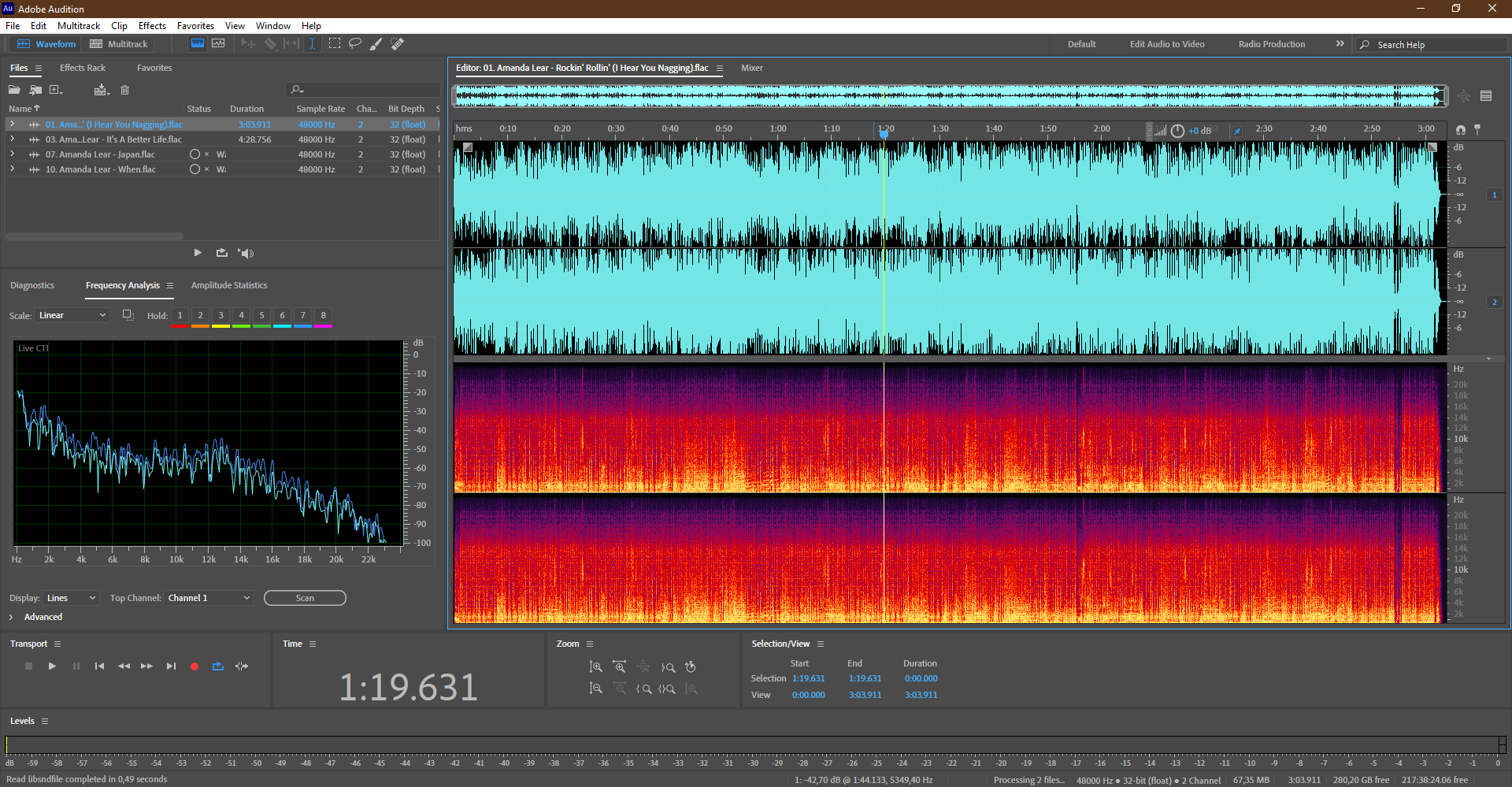Select the Spot Healing Brush tool
Image resolution: width=1512 pixels, height=787 pixels.
tap(398, 44)
